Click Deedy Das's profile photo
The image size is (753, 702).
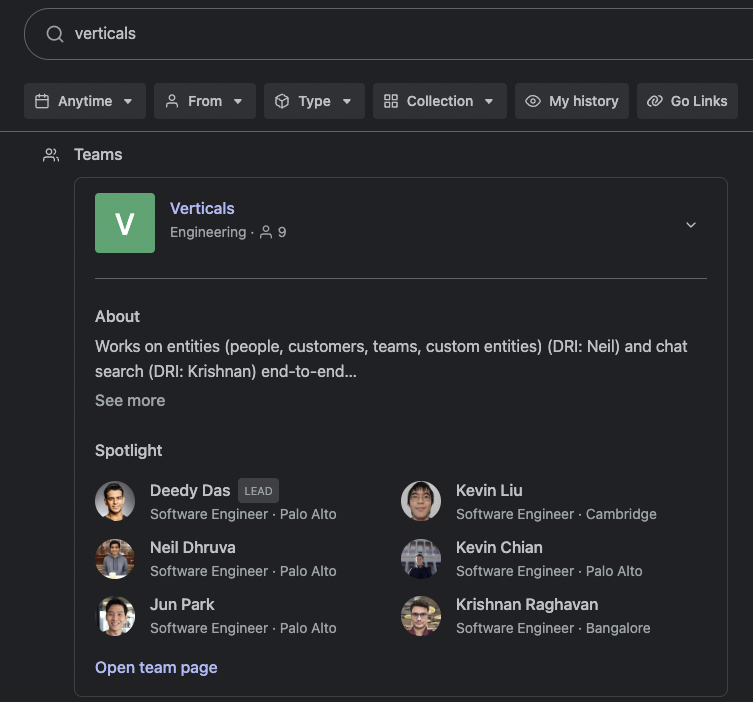point(115,501)
